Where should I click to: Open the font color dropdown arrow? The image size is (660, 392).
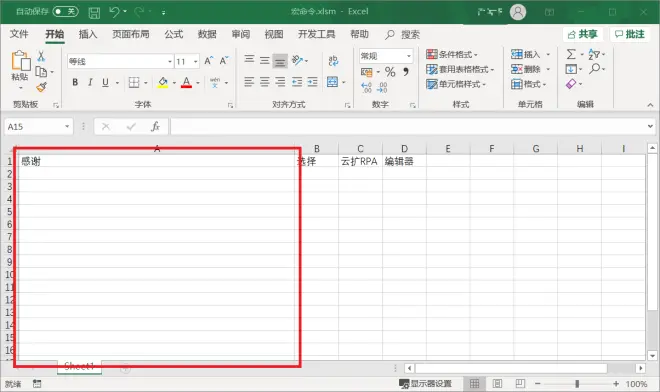pos(198,83)
